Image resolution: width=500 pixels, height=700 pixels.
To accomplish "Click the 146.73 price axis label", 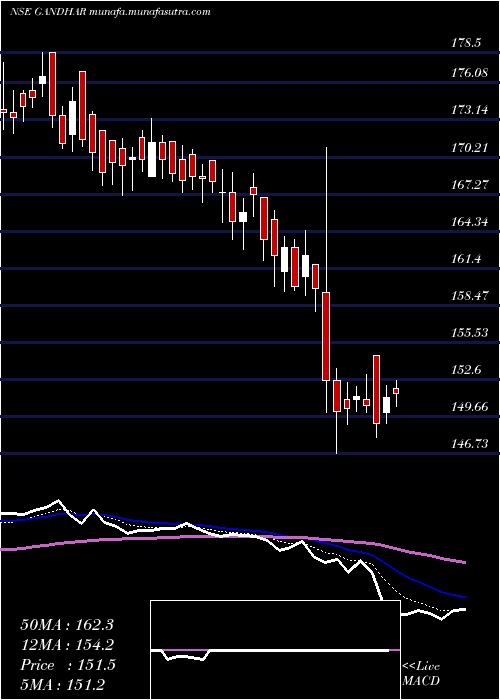I will tap(468, 444).
